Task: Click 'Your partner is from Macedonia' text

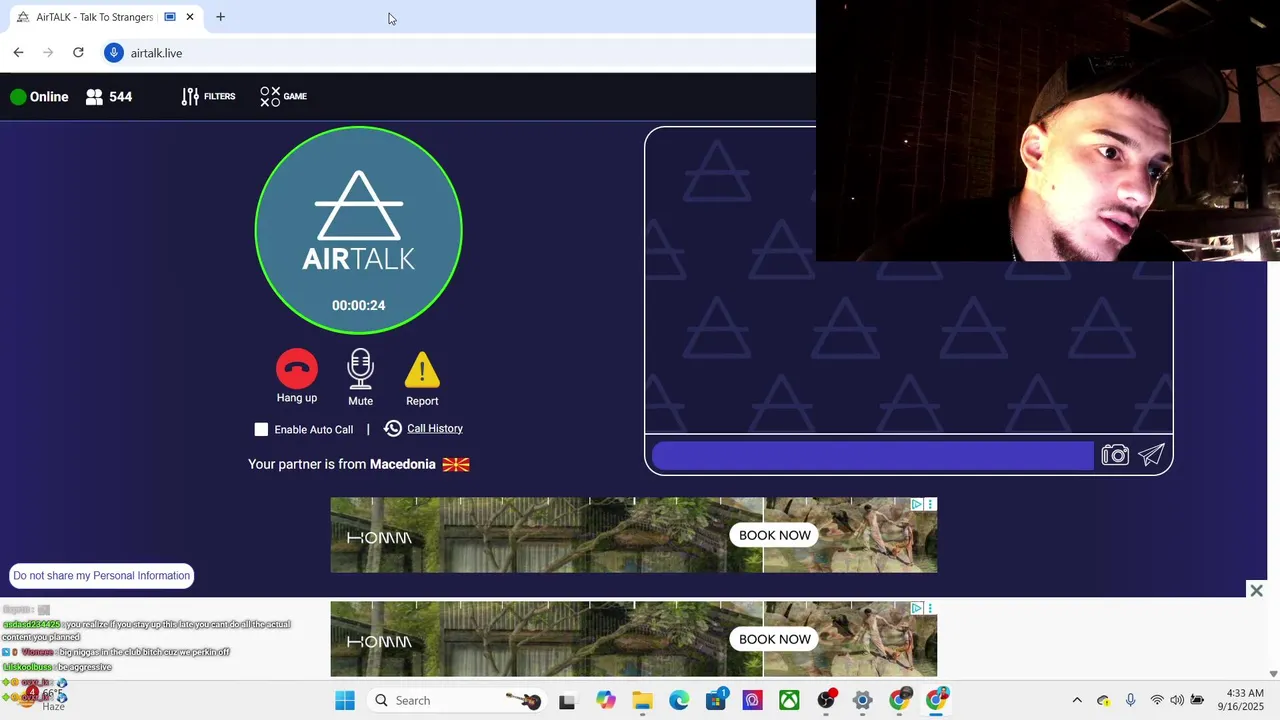Action: pyautogui.click(x=342, y=464)
